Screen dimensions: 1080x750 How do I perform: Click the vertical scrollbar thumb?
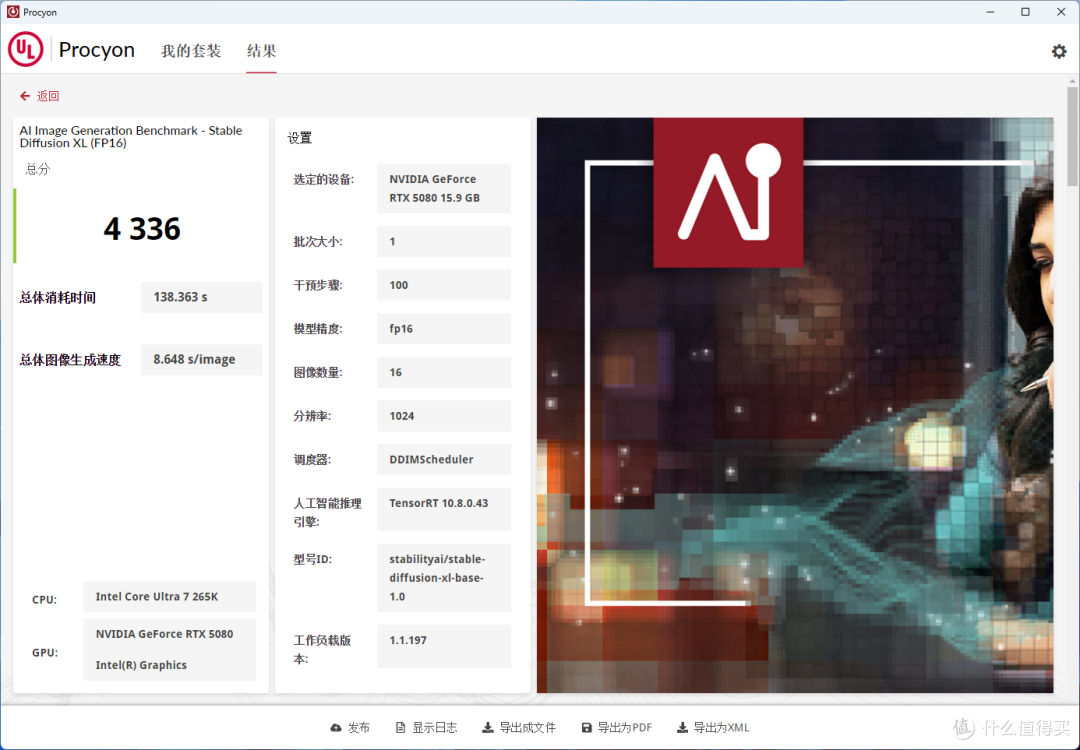[1072, 136]
